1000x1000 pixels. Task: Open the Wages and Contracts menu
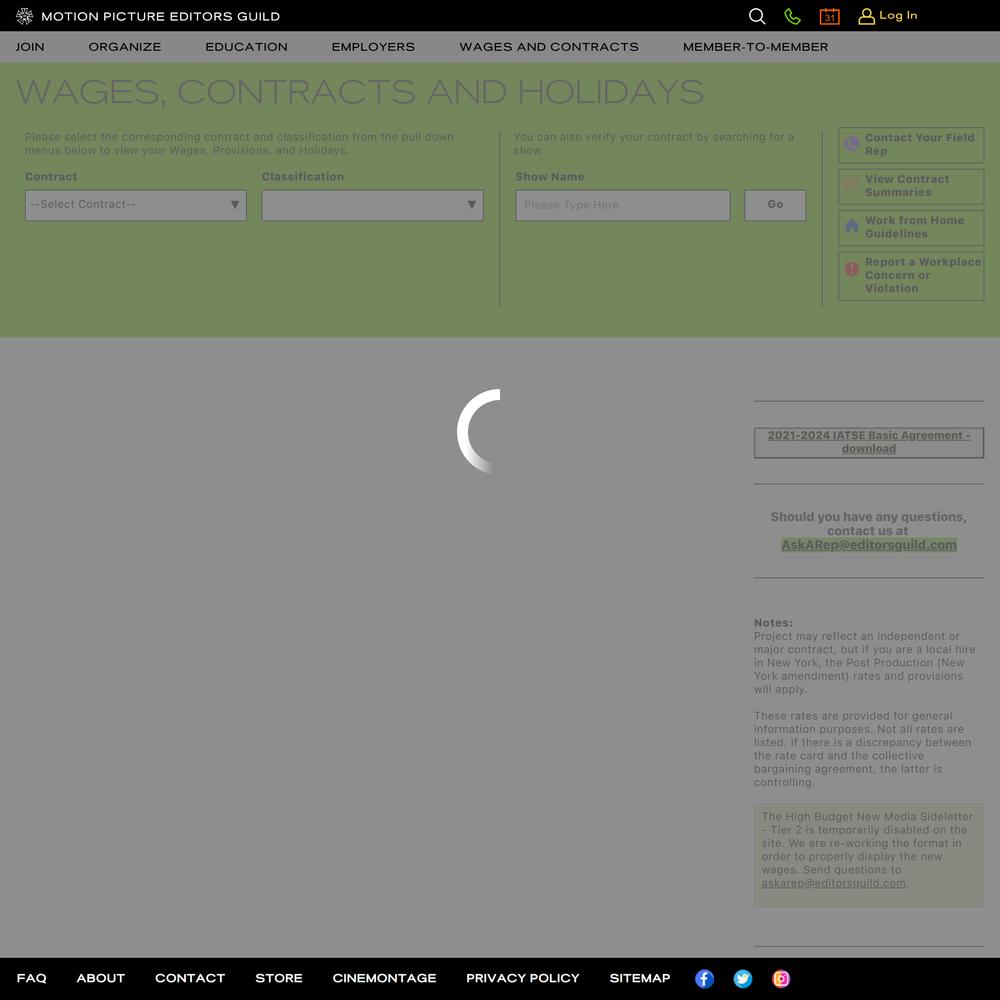[x=549, y=47]
